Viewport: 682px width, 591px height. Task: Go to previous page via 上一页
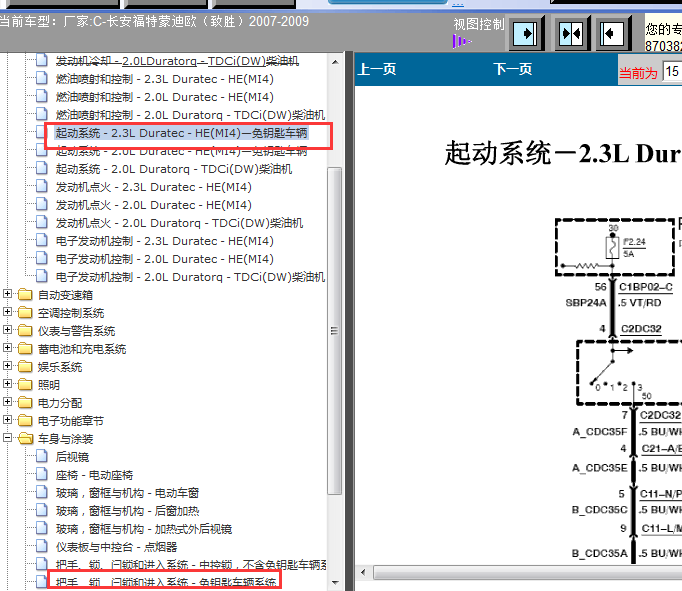coord(377,70)
